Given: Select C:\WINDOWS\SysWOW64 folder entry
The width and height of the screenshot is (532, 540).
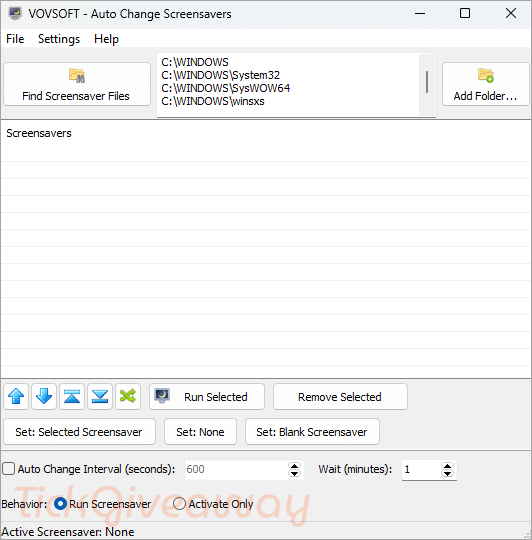Looking at the screenshot, I should click(226, 88).
